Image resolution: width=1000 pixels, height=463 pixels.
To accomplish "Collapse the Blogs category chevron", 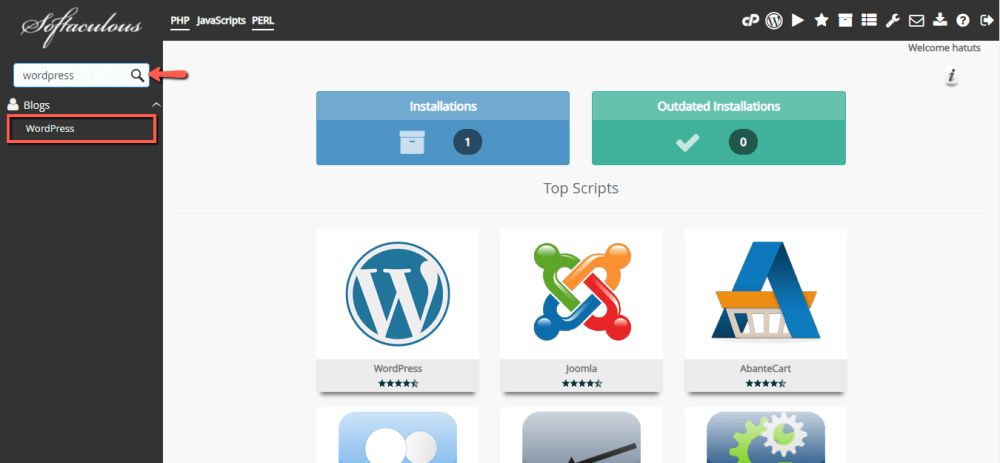I will 156,105.
